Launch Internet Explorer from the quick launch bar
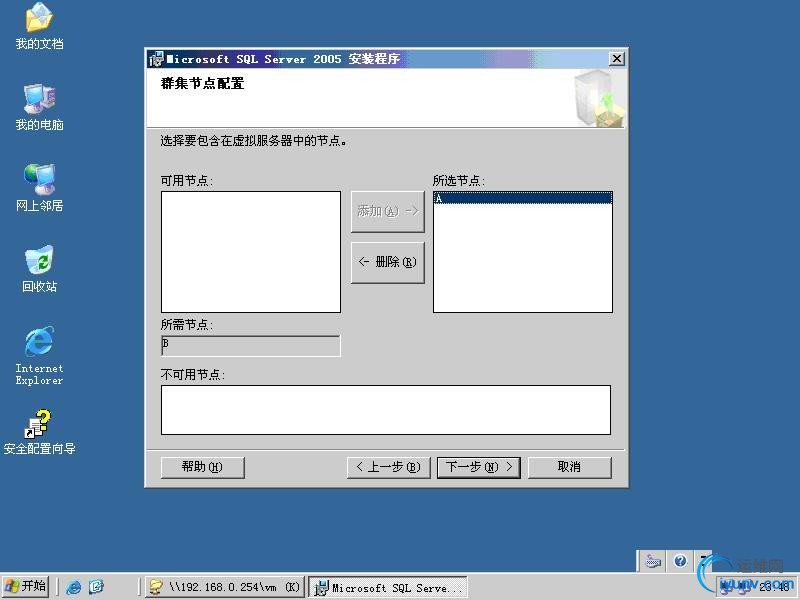The width and height of the screenshot is (800, 600). click(73, 587)
